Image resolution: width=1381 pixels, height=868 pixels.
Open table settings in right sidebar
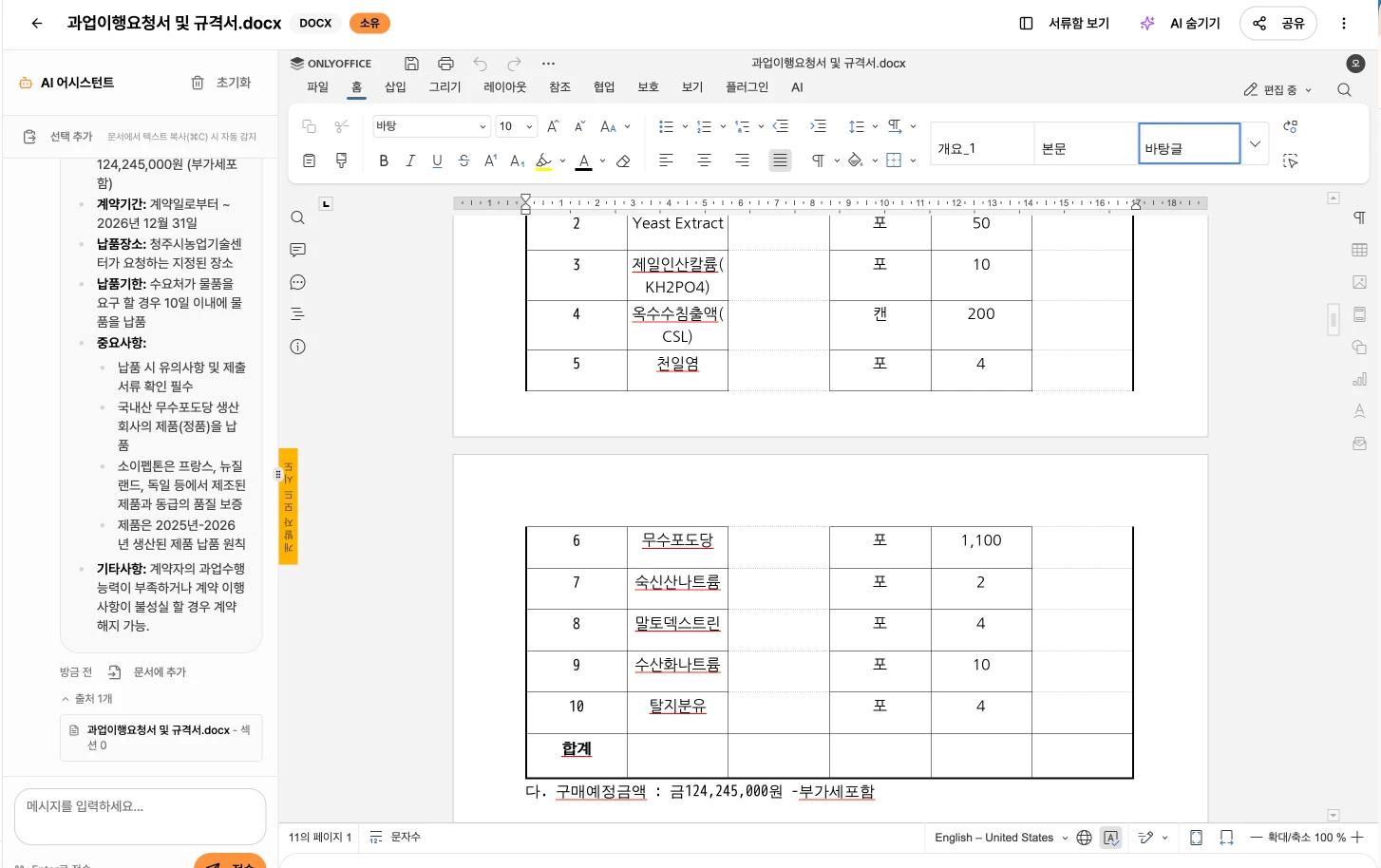tap(1359, 250)
